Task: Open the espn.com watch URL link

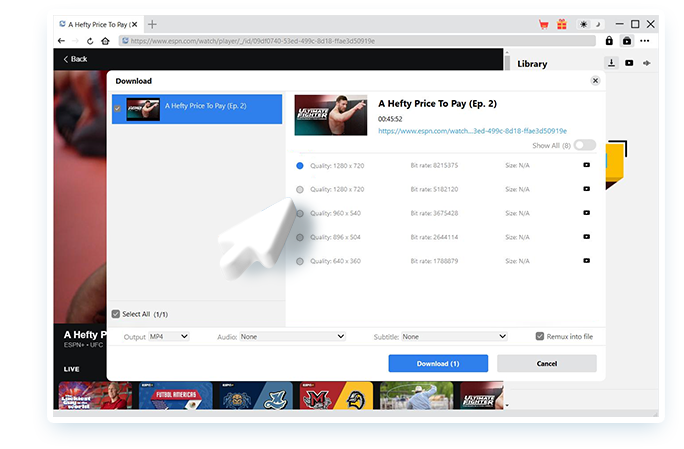Action: tap(472, 131)
